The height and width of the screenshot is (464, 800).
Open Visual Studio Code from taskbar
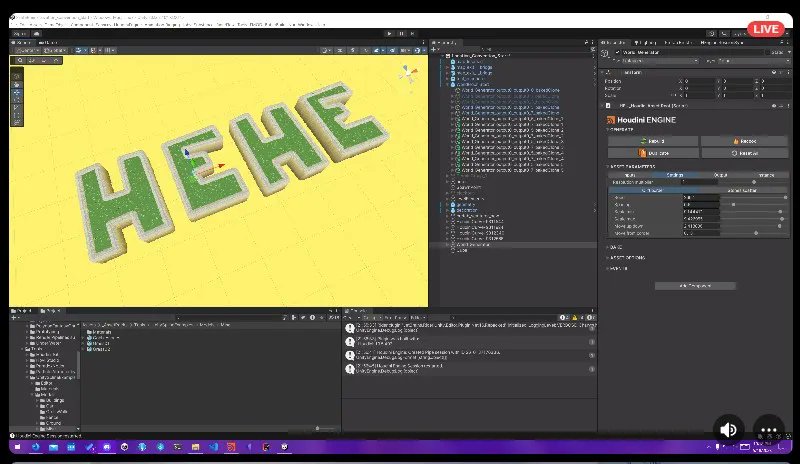pyautogui.click(x=213, y=447)
